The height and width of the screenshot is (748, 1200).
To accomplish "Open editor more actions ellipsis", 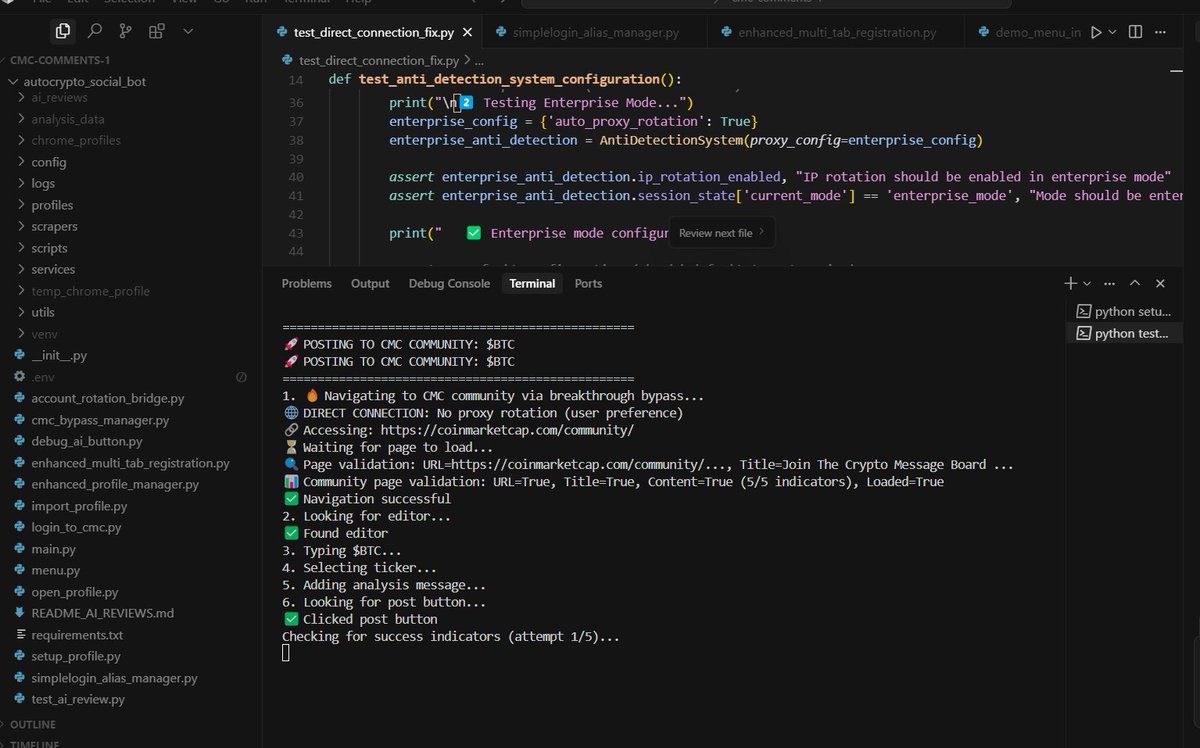I will click(x=1161, y=32).
